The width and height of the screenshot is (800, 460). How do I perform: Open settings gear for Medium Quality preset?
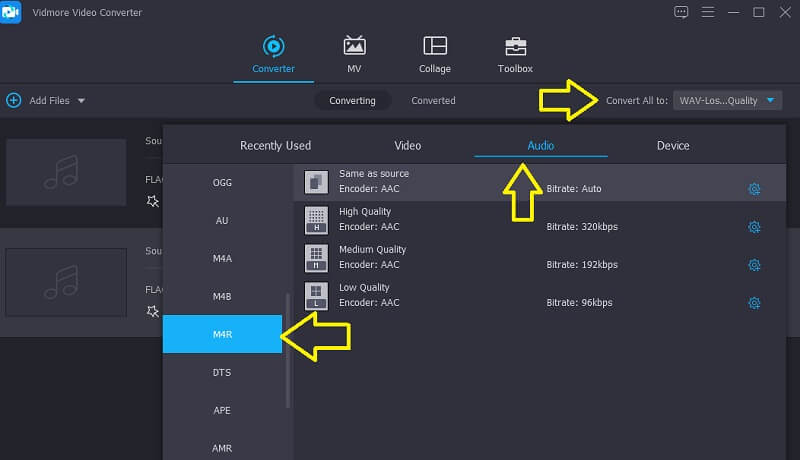[x=754, y=265]
